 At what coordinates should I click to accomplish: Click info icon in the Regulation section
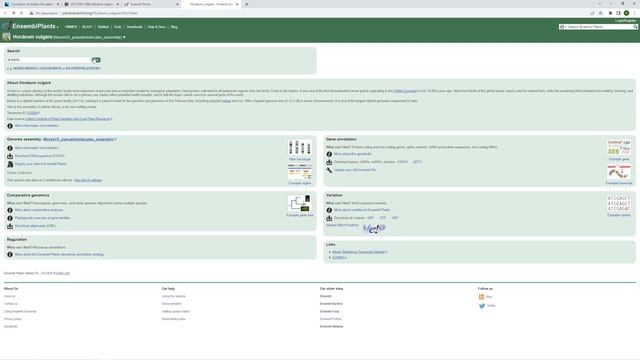[x=10, y=254]
